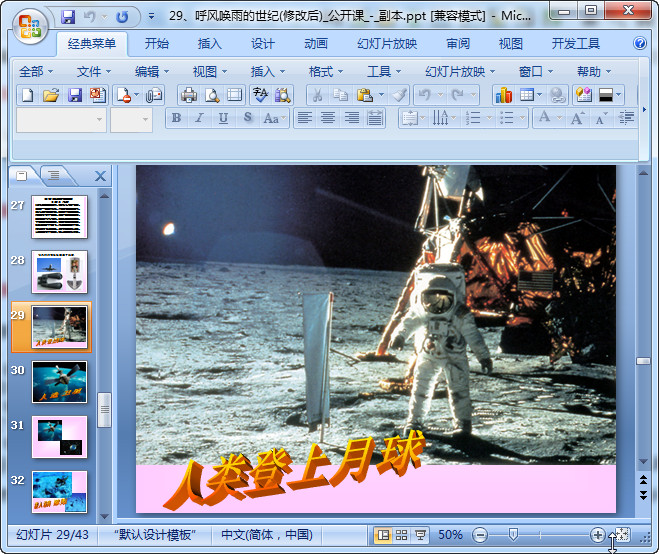Adjust the zoom slider handle

click(x=513, y=535)
